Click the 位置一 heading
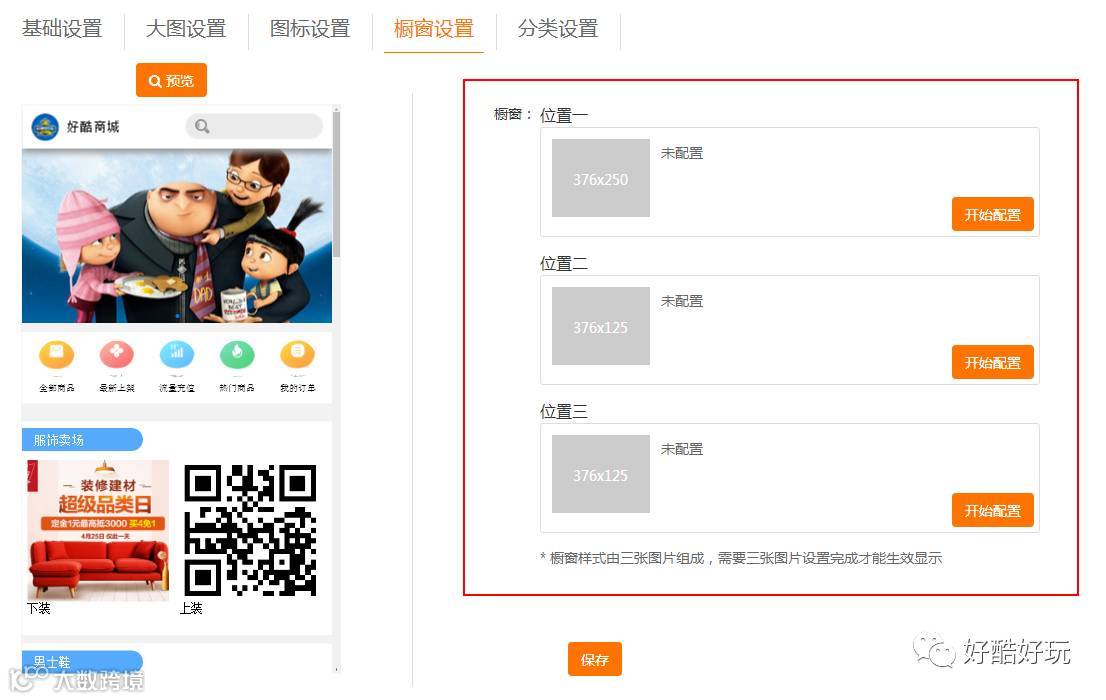Image resolution: width=1106 pixels, height=700 pixels. point(564,116)
